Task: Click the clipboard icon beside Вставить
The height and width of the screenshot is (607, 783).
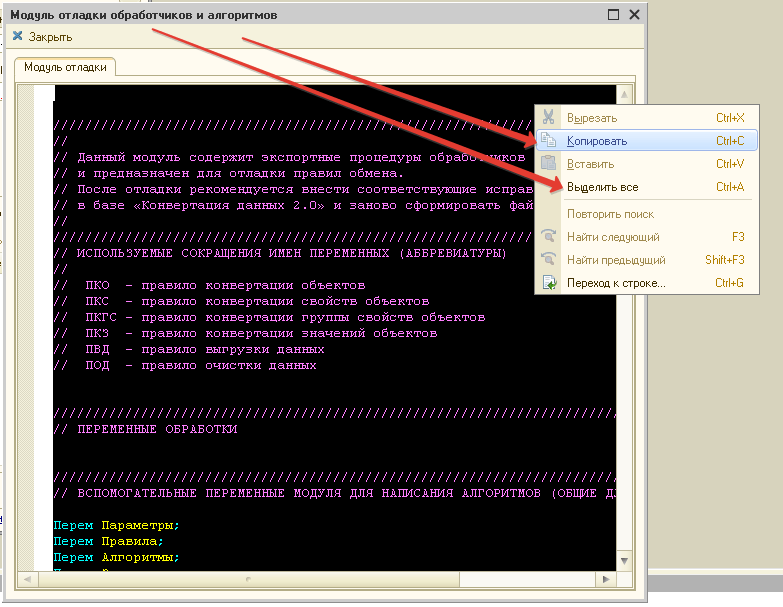Action: 548,164
